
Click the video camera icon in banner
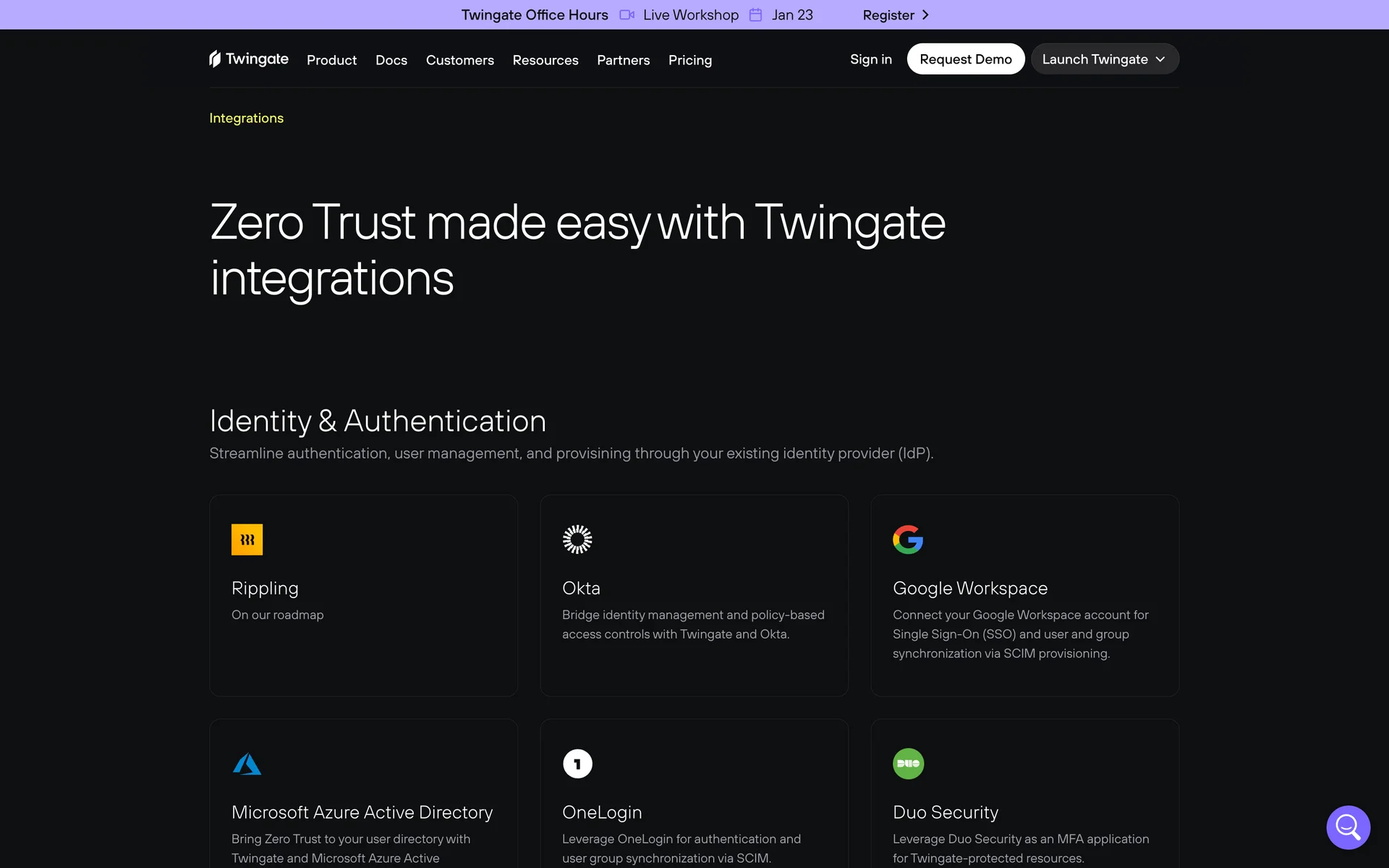[626, 15]
